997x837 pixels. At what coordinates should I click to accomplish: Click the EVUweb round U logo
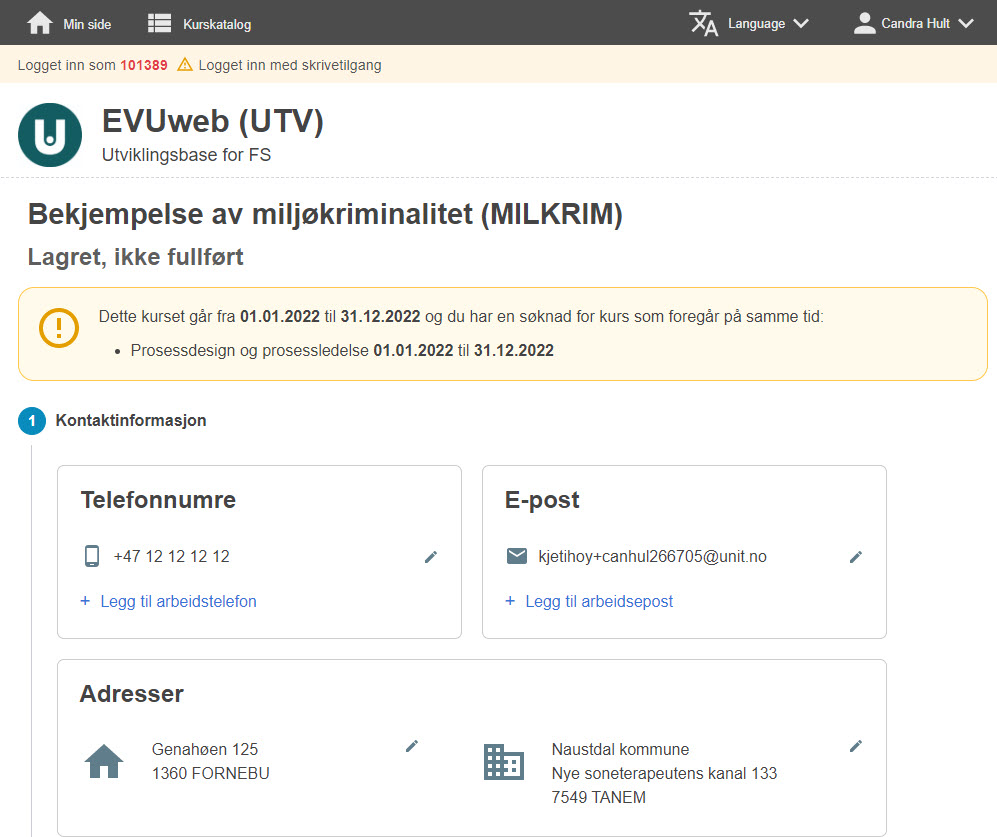pos(50,135)
